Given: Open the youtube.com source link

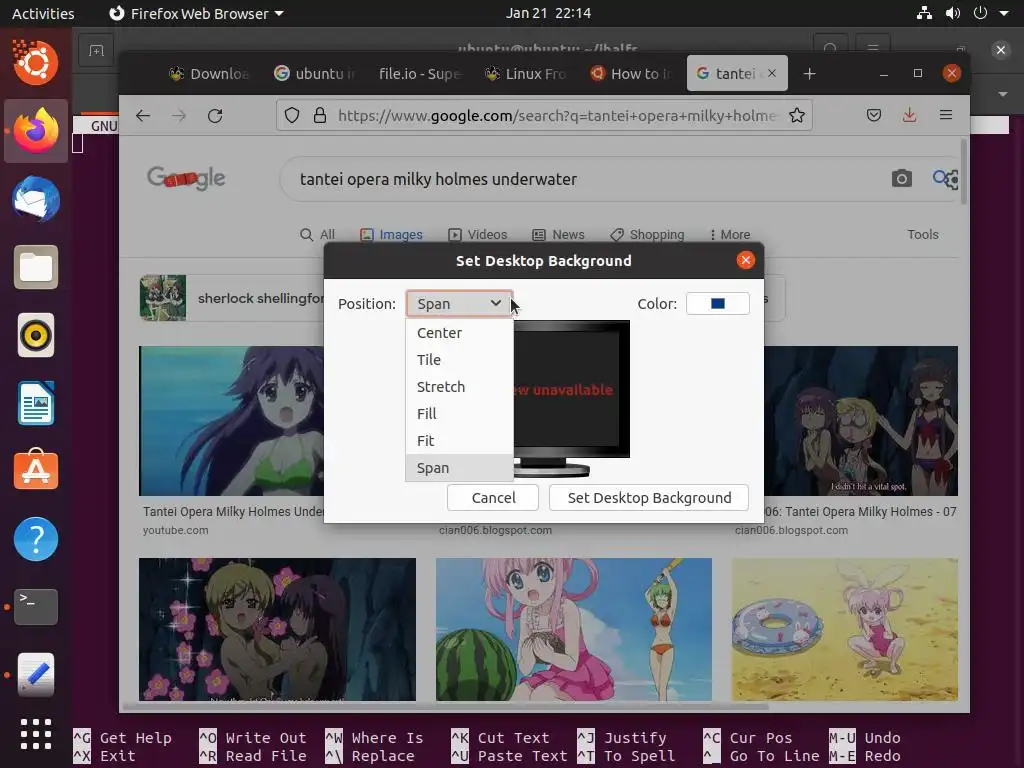Looking at the screenshot, I should pos(176,530).
